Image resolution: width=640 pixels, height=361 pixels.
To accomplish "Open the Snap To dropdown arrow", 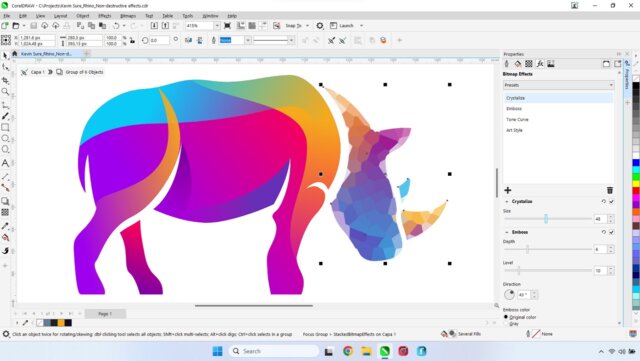I will [307, 26].
